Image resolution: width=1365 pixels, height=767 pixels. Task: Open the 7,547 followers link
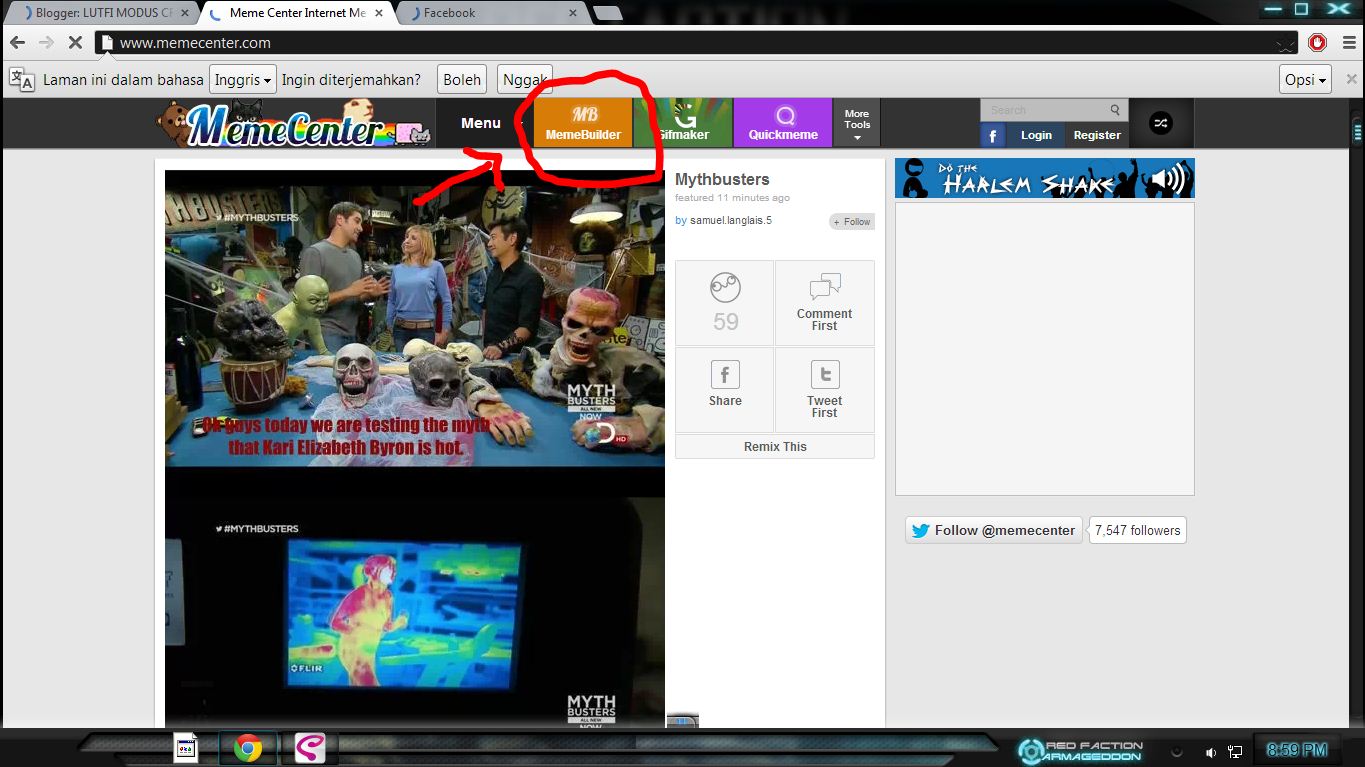point(1137,530)
